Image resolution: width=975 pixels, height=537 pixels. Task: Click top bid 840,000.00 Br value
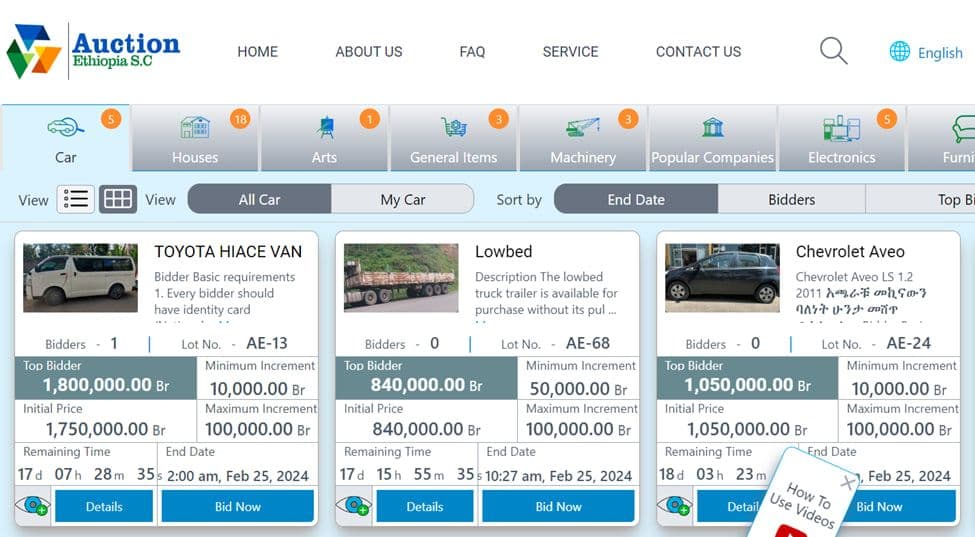click(x=427, y=385)
